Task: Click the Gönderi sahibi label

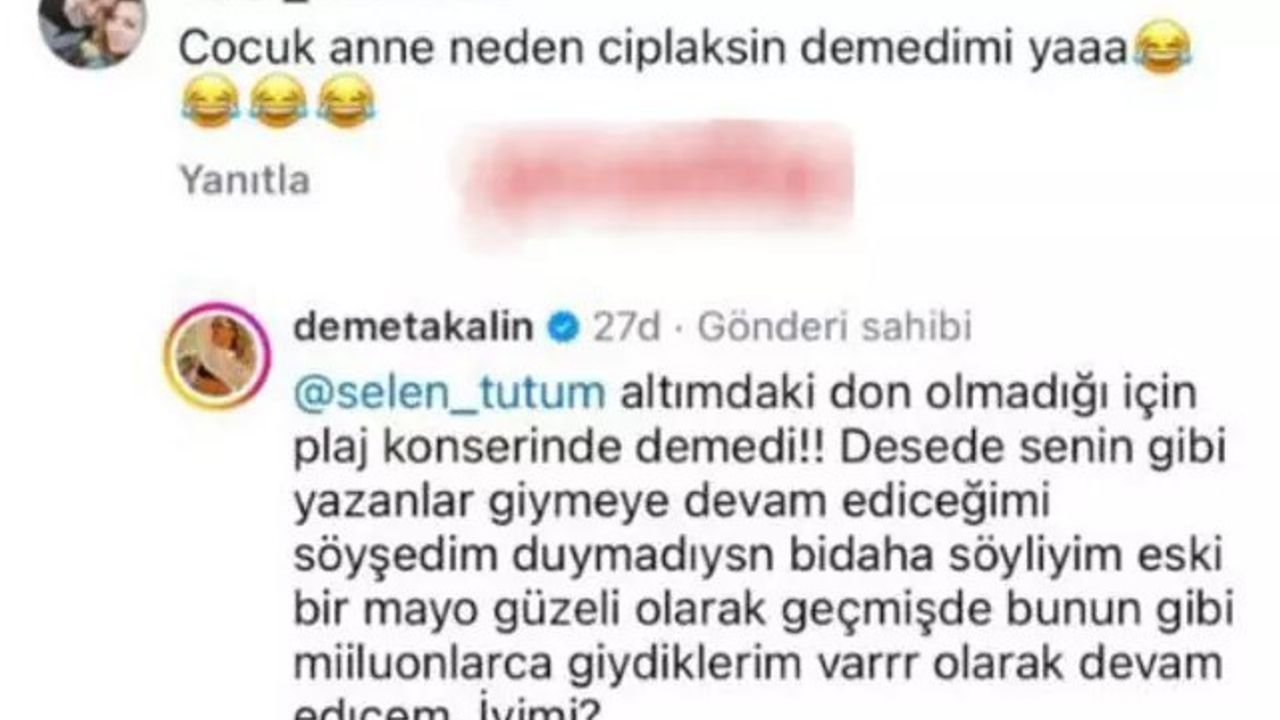Action: [x=834, y=327]
